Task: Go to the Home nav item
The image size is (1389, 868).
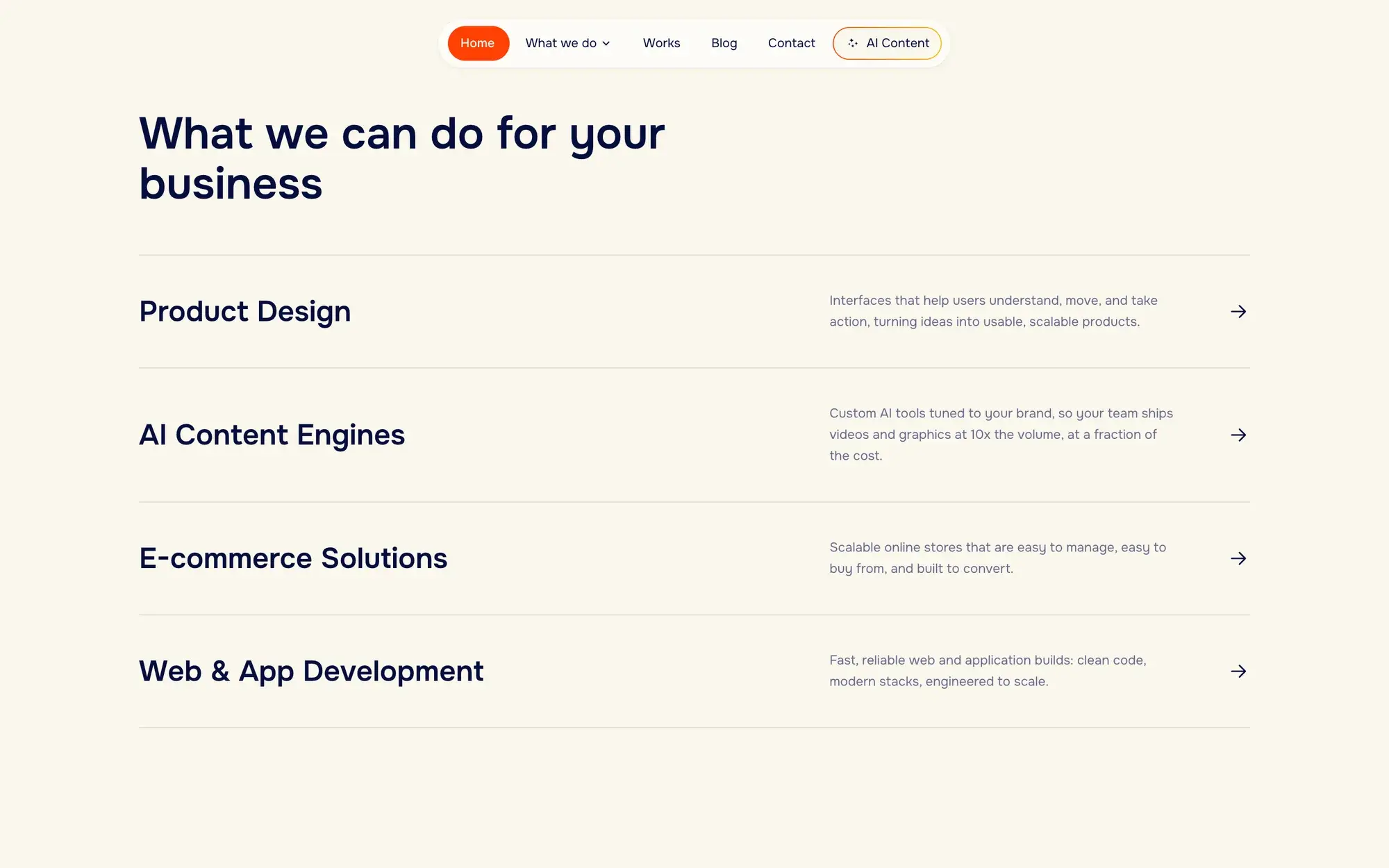Action: tap(478, 43)
